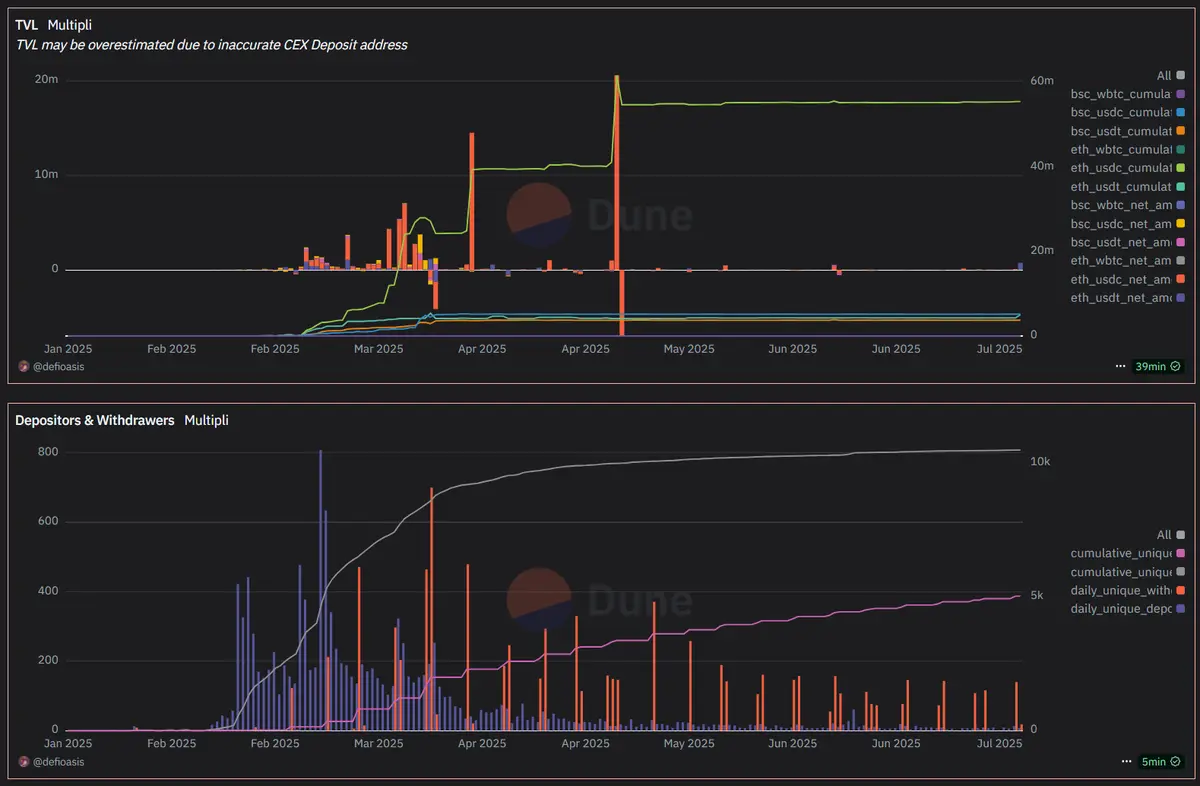This screenshot has width=1200, height=786.
Task: Click 'Jul 2025' on the depositors chart axis
Action: click(999, 744)
